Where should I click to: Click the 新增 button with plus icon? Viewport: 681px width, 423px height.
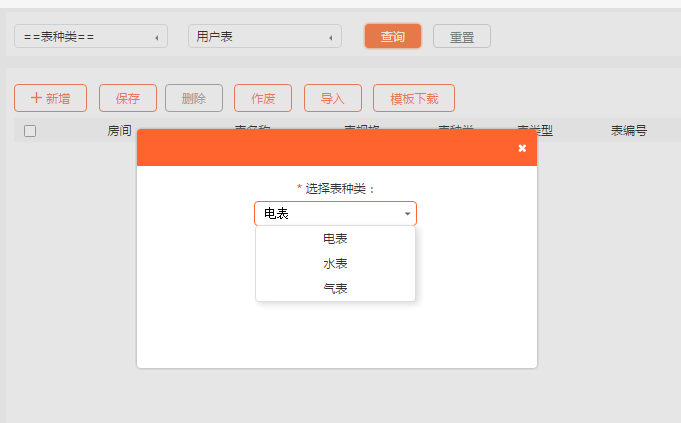pos(50,98)
